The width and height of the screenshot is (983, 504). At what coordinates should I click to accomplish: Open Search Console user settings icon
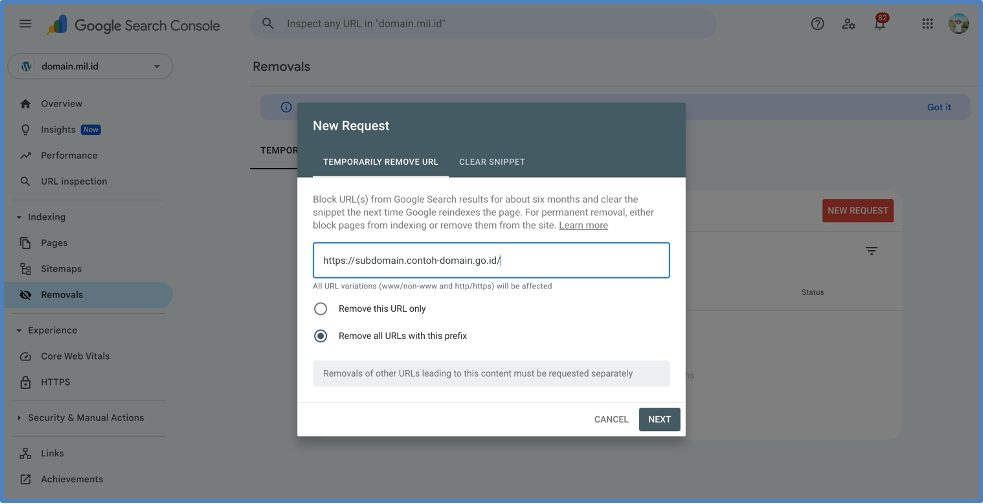tap(848, 24)
